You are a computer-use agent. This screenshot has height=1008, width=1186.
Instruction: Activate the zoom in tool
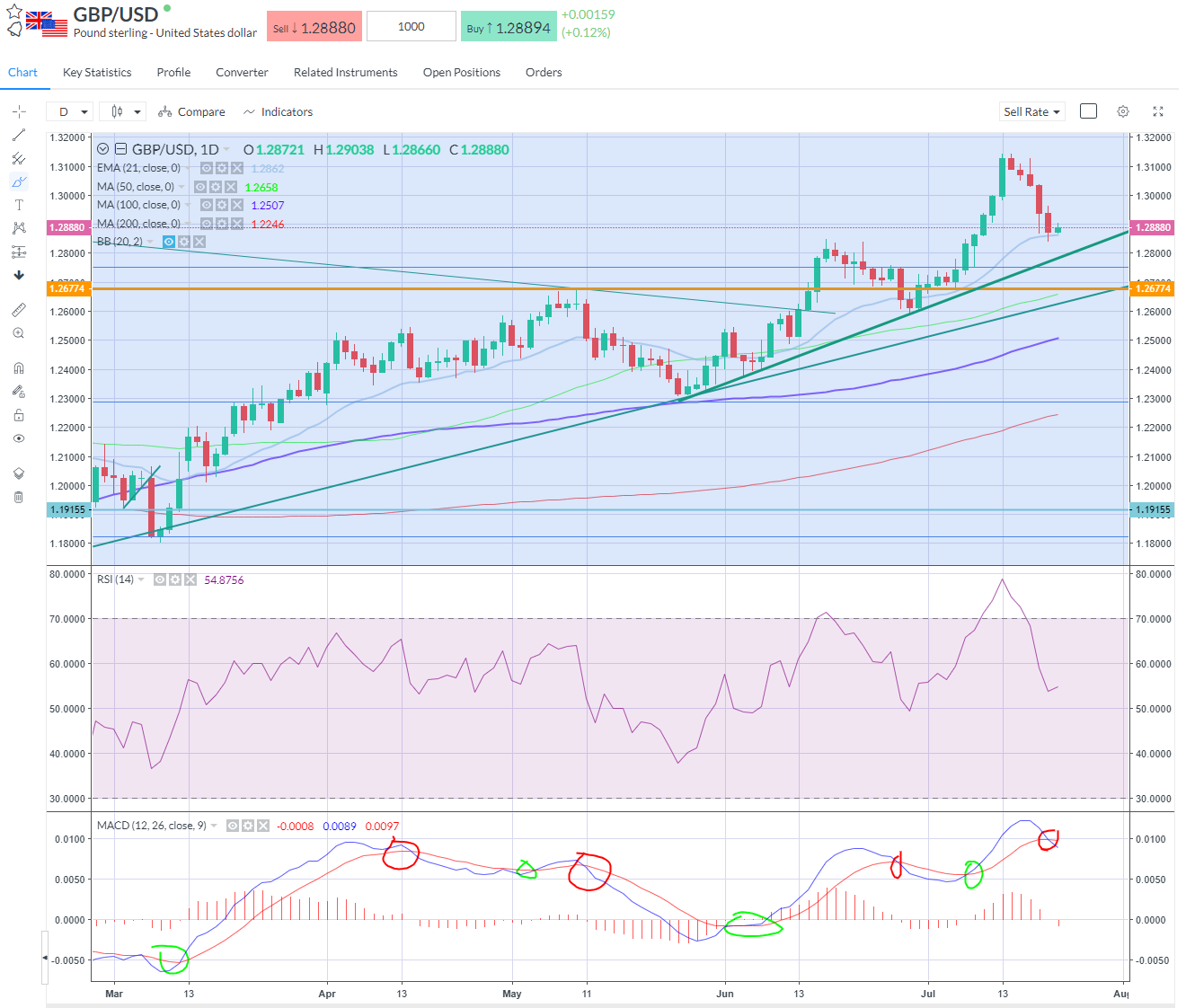19,333
